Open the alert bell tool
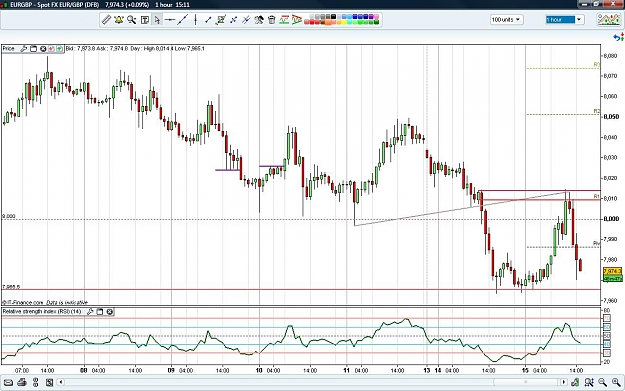 [119, 20]
